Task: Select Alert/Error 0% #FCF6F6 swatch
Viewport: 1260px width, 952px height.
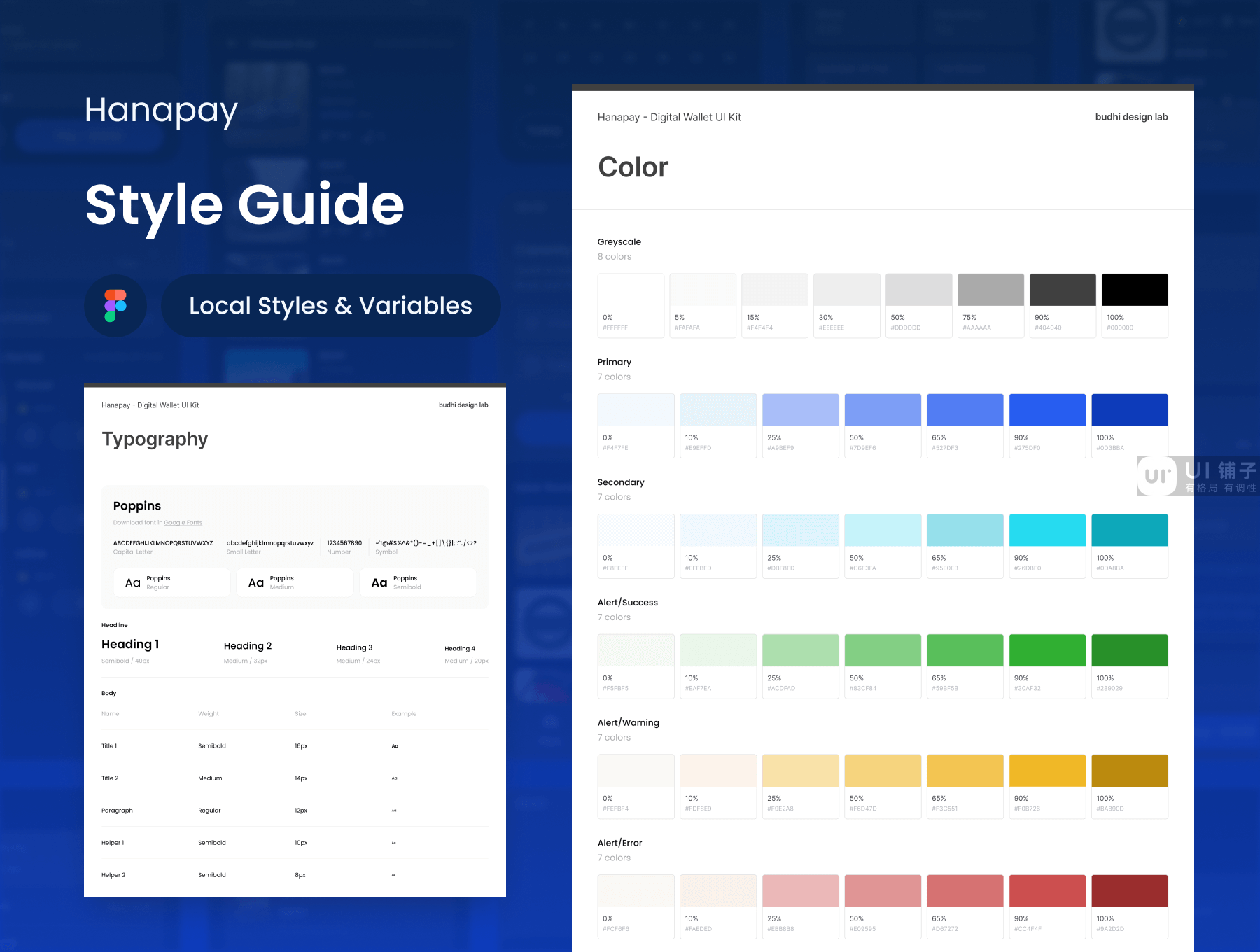Action: (x=636, y=907)
